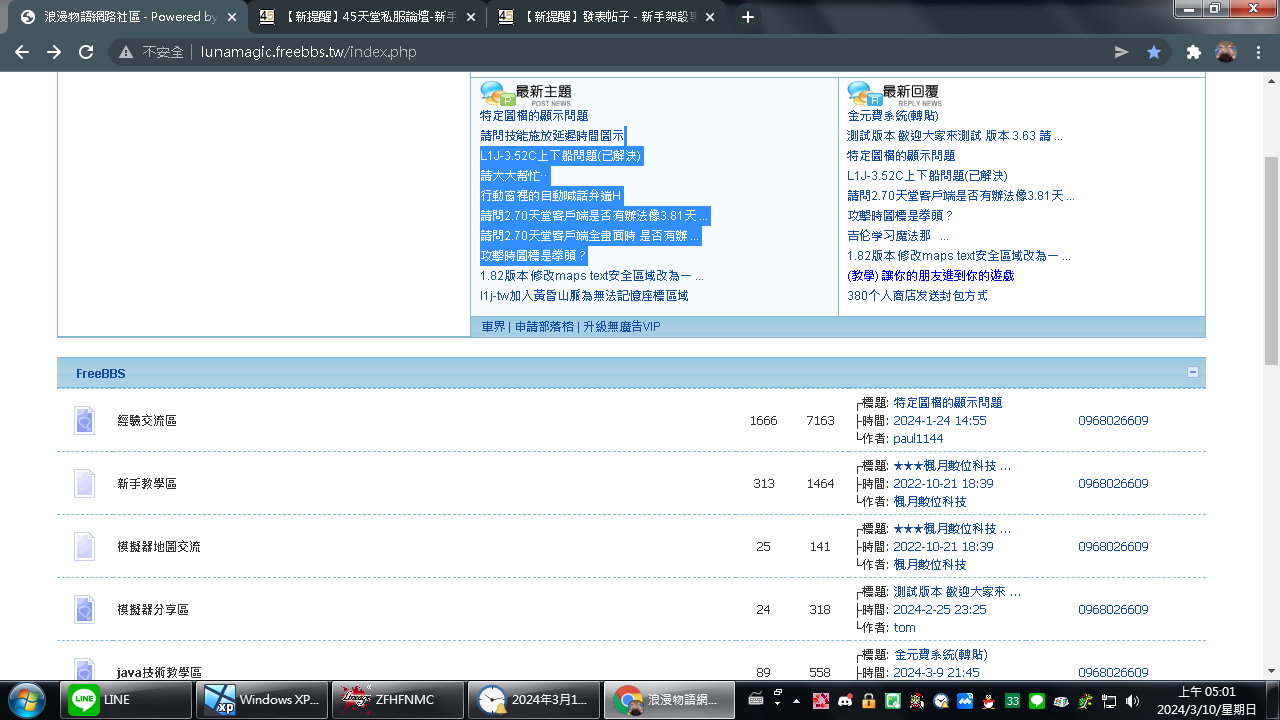Click the 最新主題 post news icon
Viewport: 1280px width, 720px height.
pyautogui.click(x=497, y=94)
